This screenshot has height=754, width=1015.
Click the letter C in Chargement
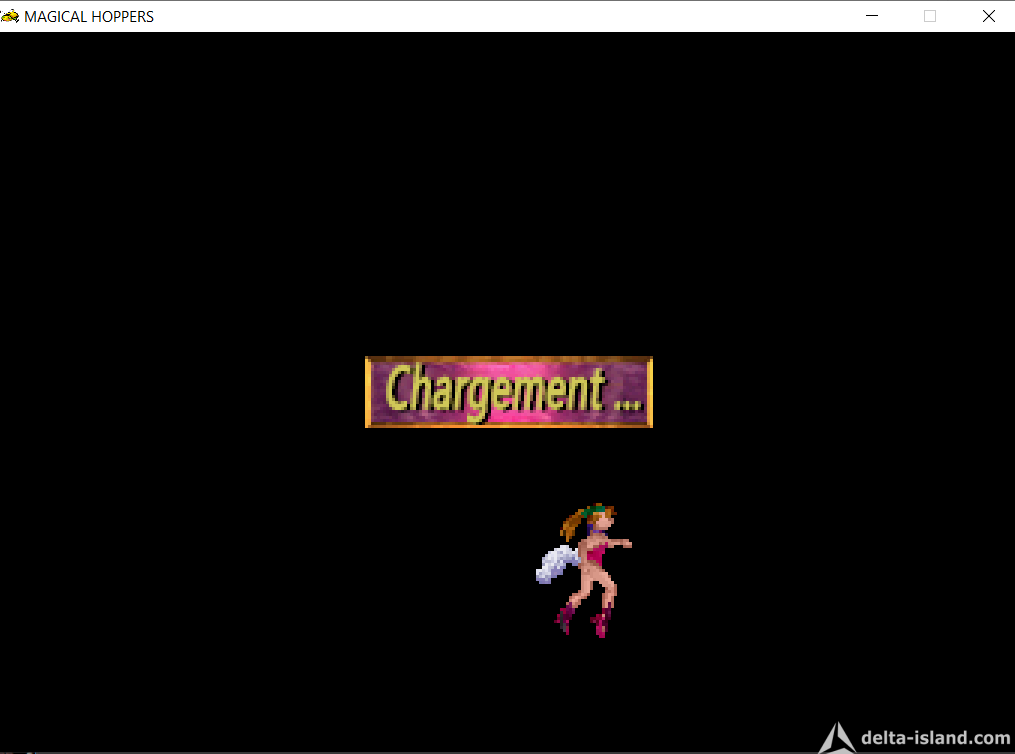click(x=398, y=387)
